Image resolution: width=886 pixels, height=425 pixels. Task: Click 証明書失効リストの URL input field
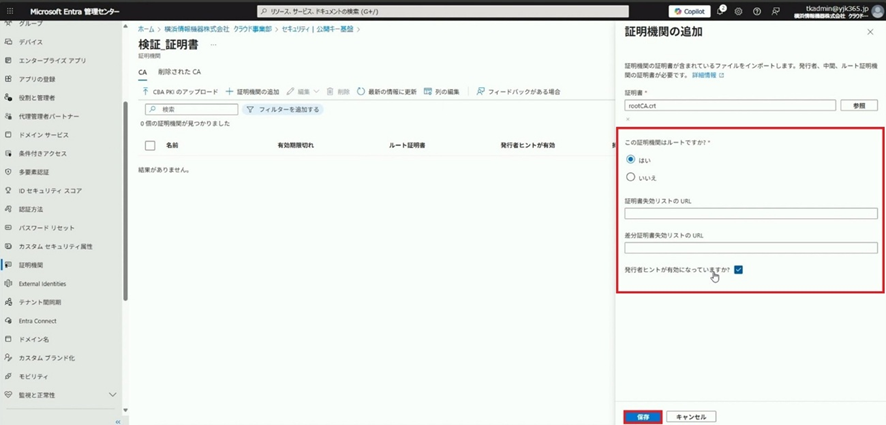(750, 213)
